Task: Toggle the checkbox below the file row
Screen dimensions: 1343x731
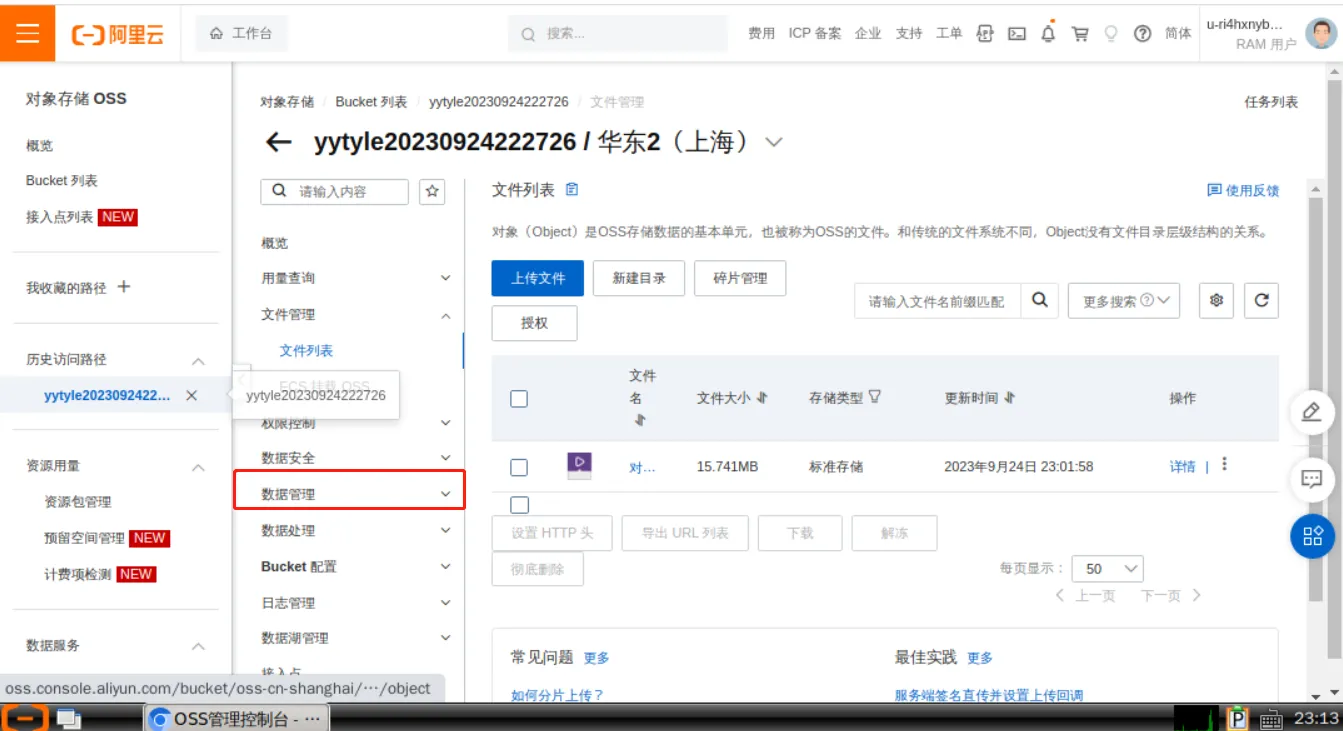Action: (x=520, y=505)
